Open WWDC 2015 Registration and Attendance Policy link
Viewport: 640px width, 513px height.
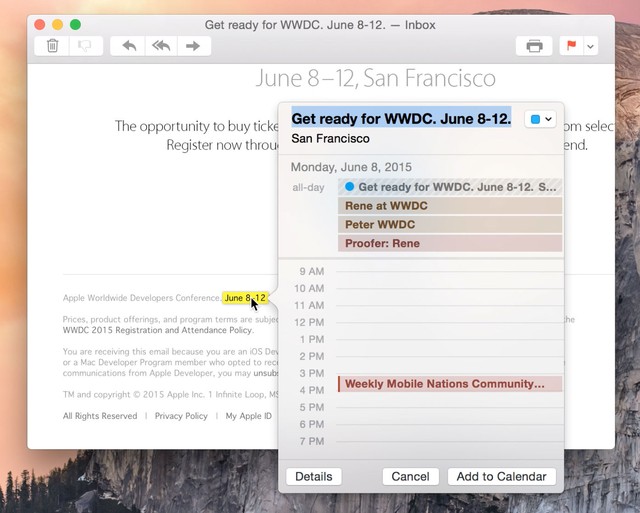point(158,330)
